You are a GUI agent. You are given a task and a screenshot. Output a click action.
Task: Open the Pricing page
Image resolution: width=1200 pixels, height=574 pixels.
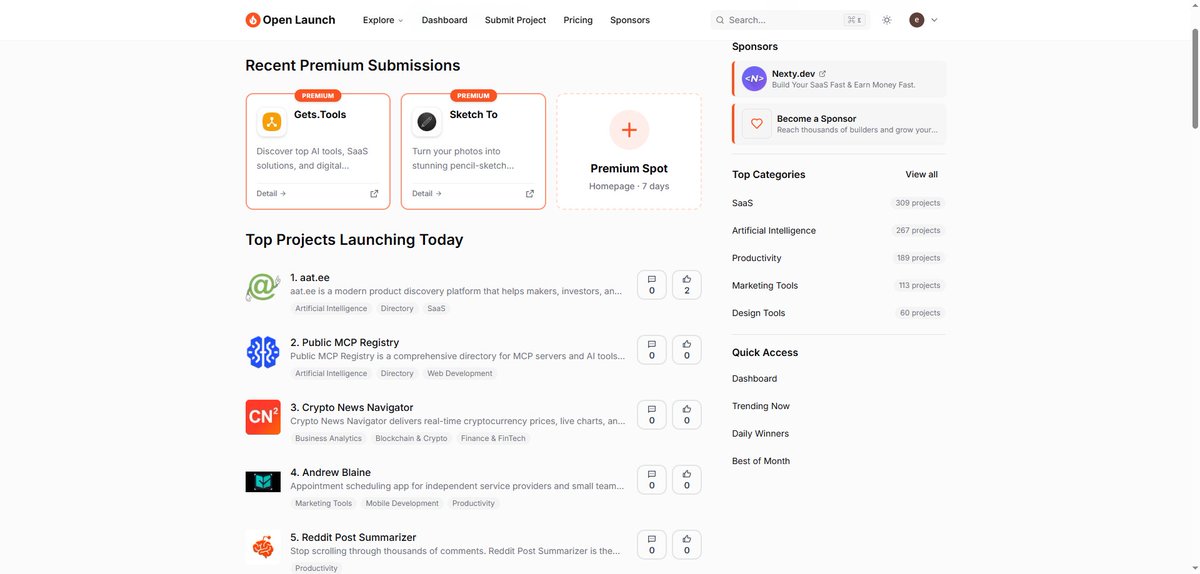[x=578, y=20]
